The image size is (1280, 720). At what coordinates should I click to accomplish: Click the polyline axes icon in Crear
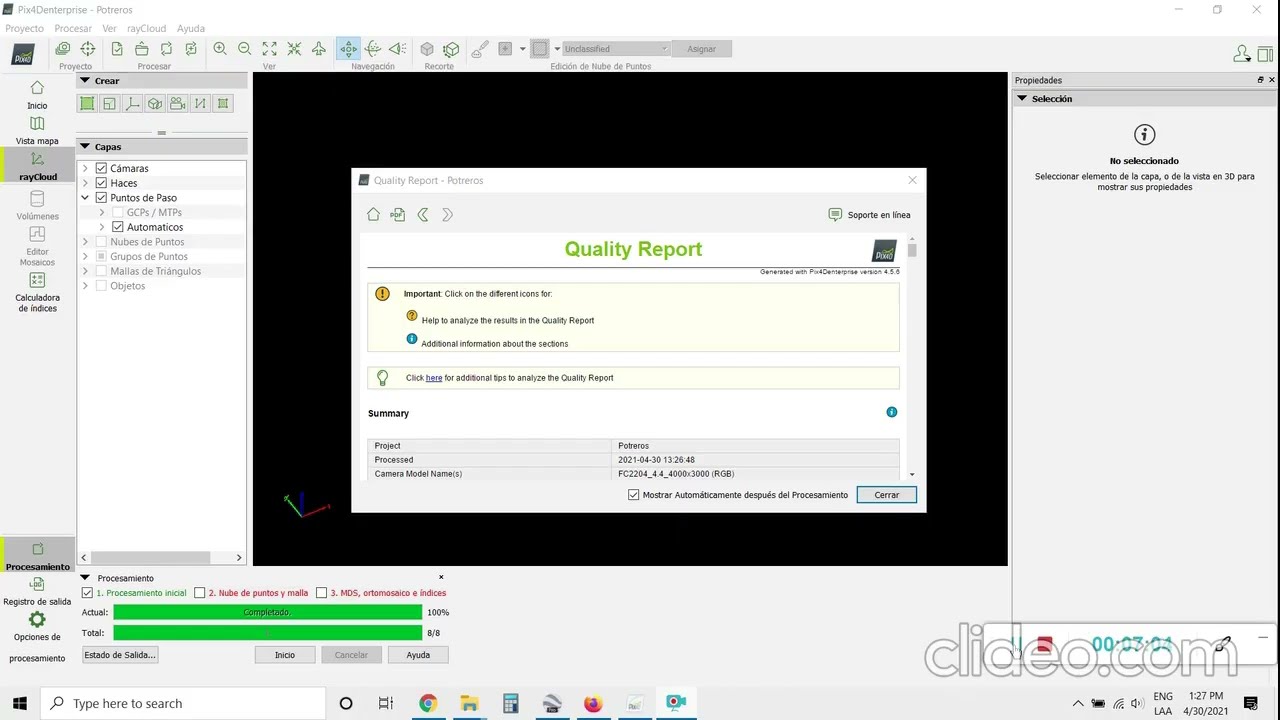(132, 103)
